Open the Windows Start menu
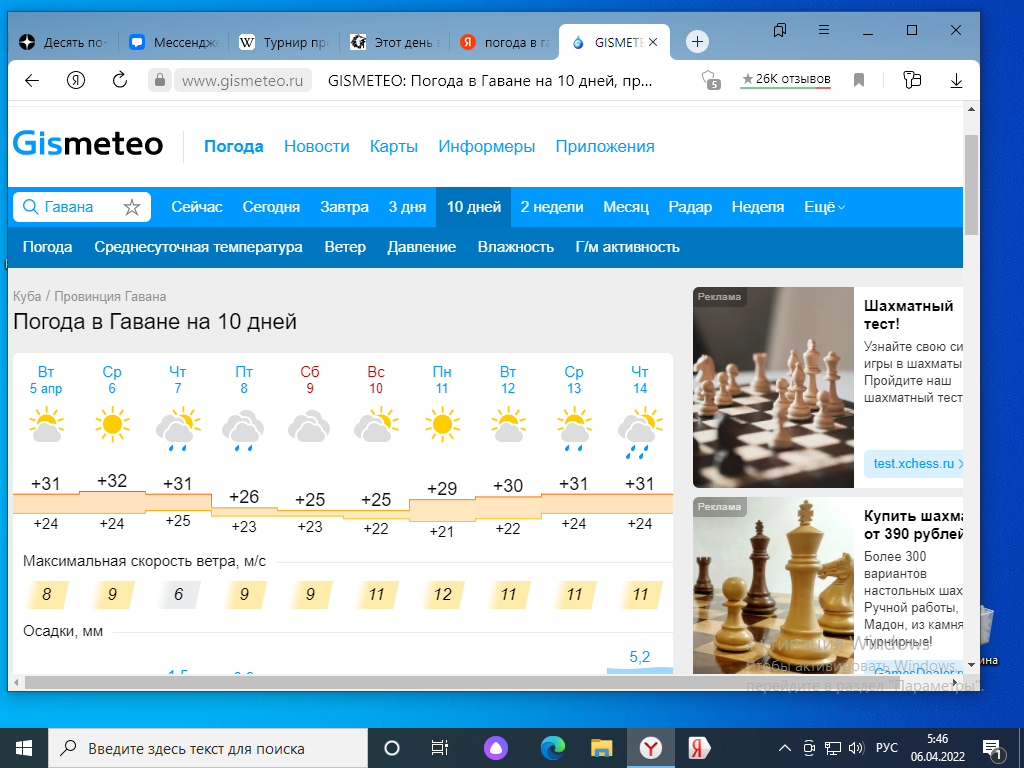The width and height of the screenshot is (1024, 768). 24,748
